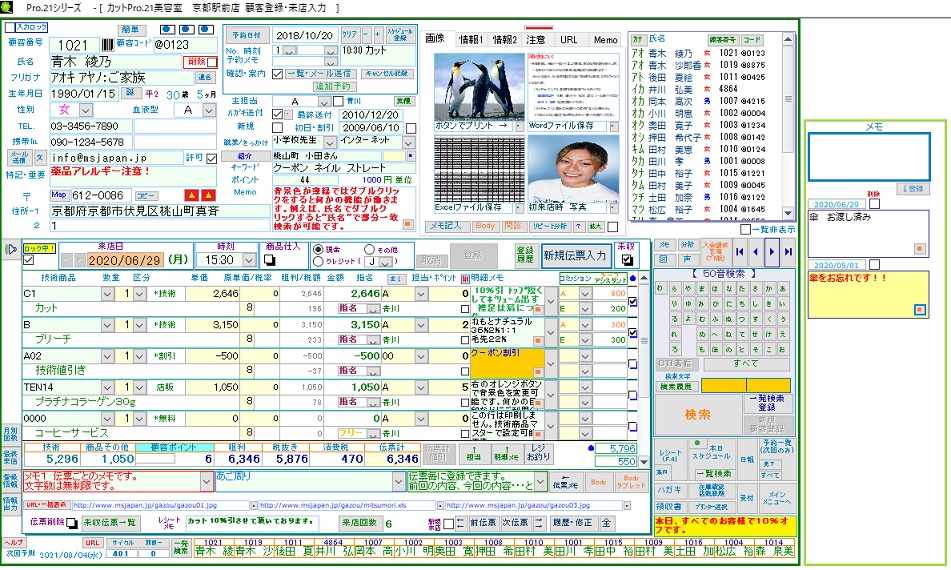Toggle the mail 許可 checkbox
951x570 pixels.
click(x=211, y=158)
